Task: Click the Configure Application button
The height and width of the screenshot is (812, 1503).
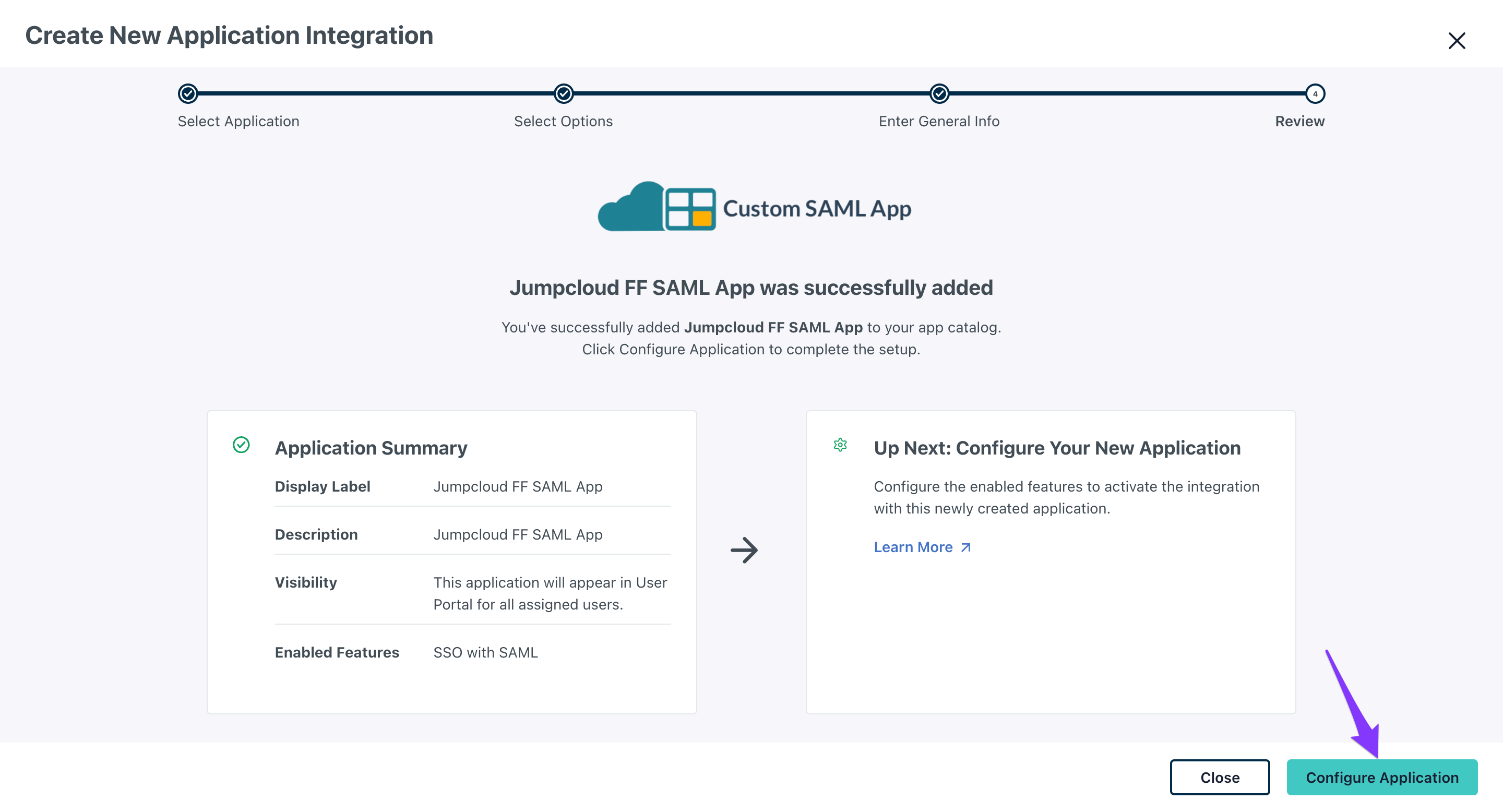Action: click(x=1381, y=777)
